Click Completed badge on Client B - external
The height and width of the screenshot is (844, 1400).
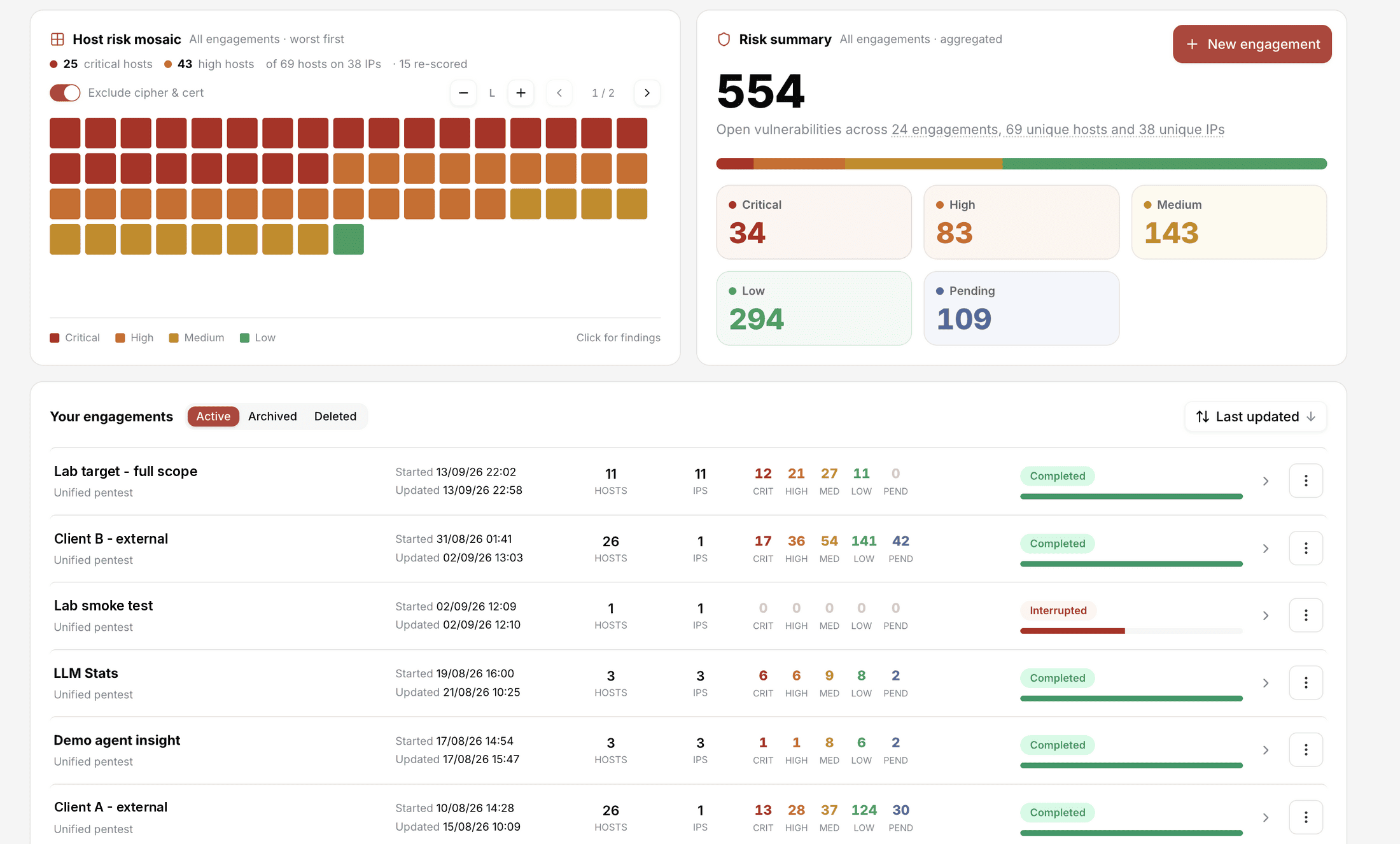pos(1058,544)
